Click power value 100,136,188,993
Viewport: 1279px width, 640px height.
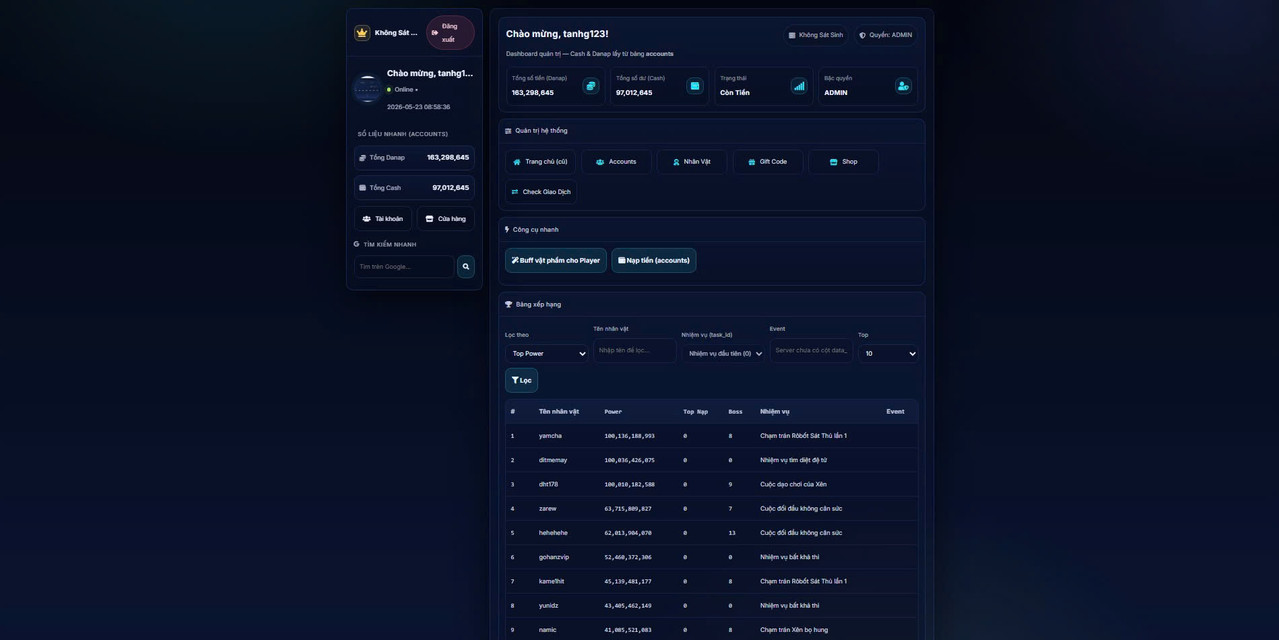point(629,436)
